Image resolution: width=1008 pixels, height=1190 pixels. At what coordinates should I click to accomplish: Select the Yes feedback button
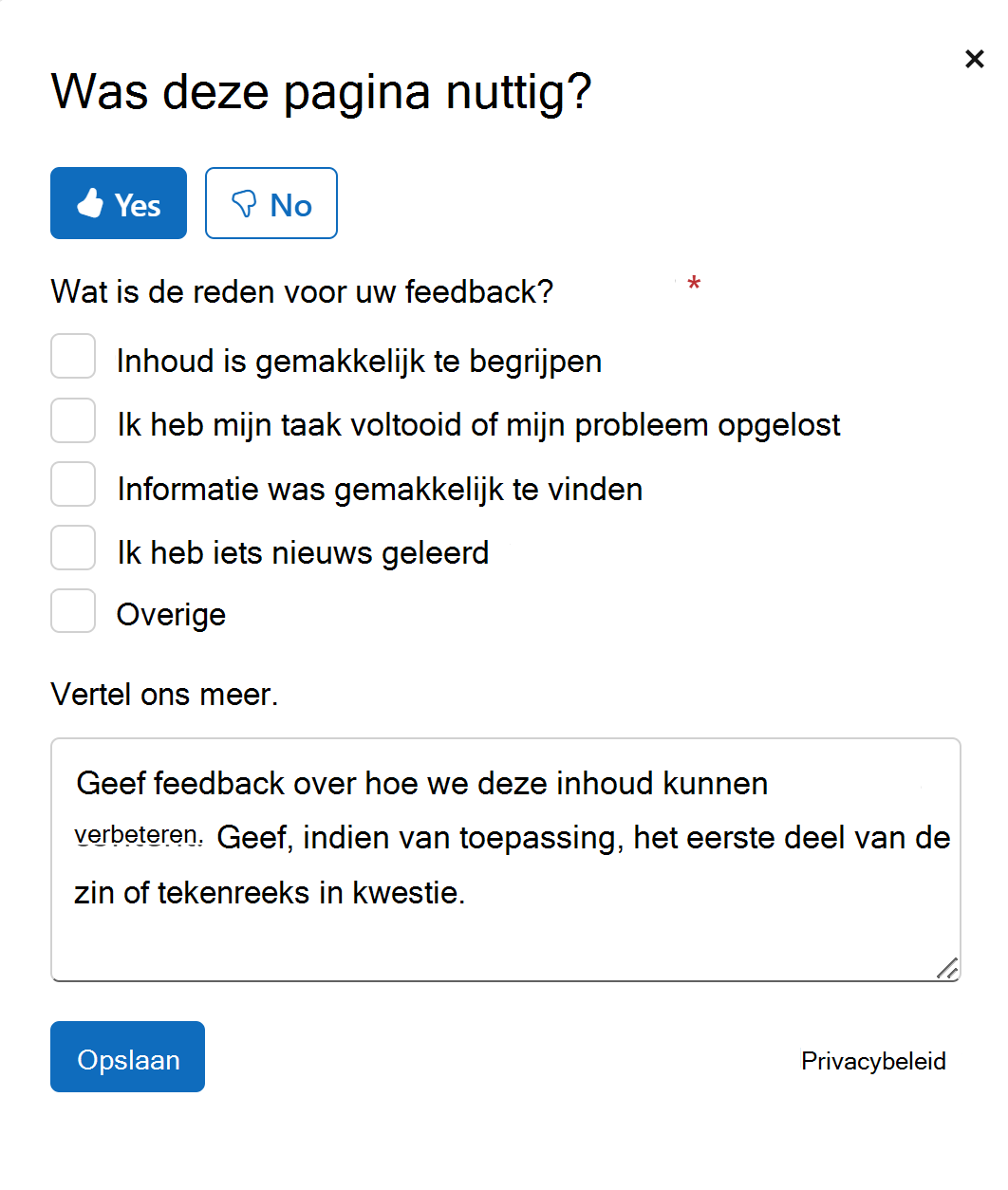(118, 202)
